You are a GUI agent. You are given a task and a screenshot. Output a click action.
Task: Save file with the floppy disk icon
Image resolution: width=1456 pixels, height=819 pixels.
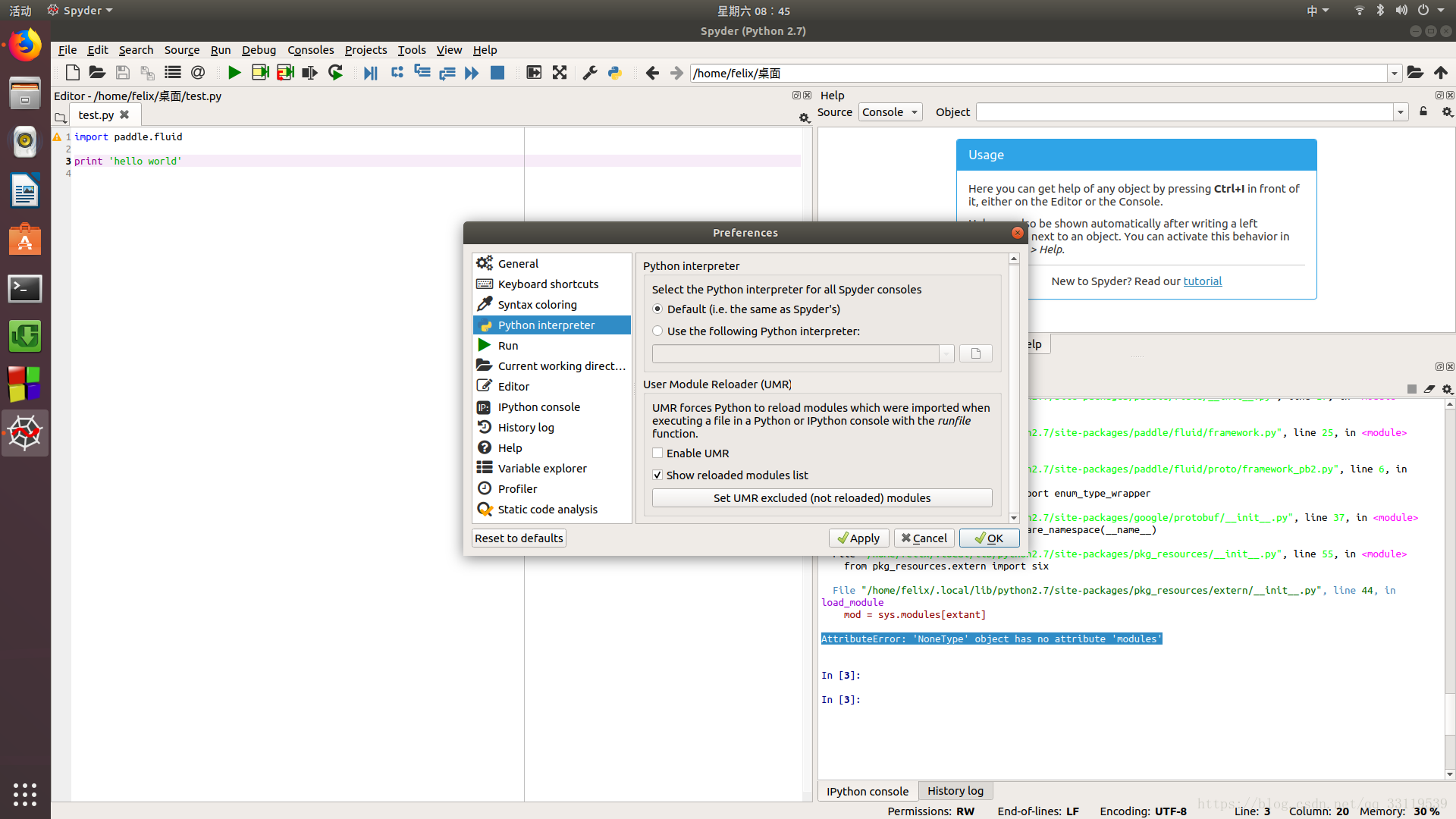(122, 73)
